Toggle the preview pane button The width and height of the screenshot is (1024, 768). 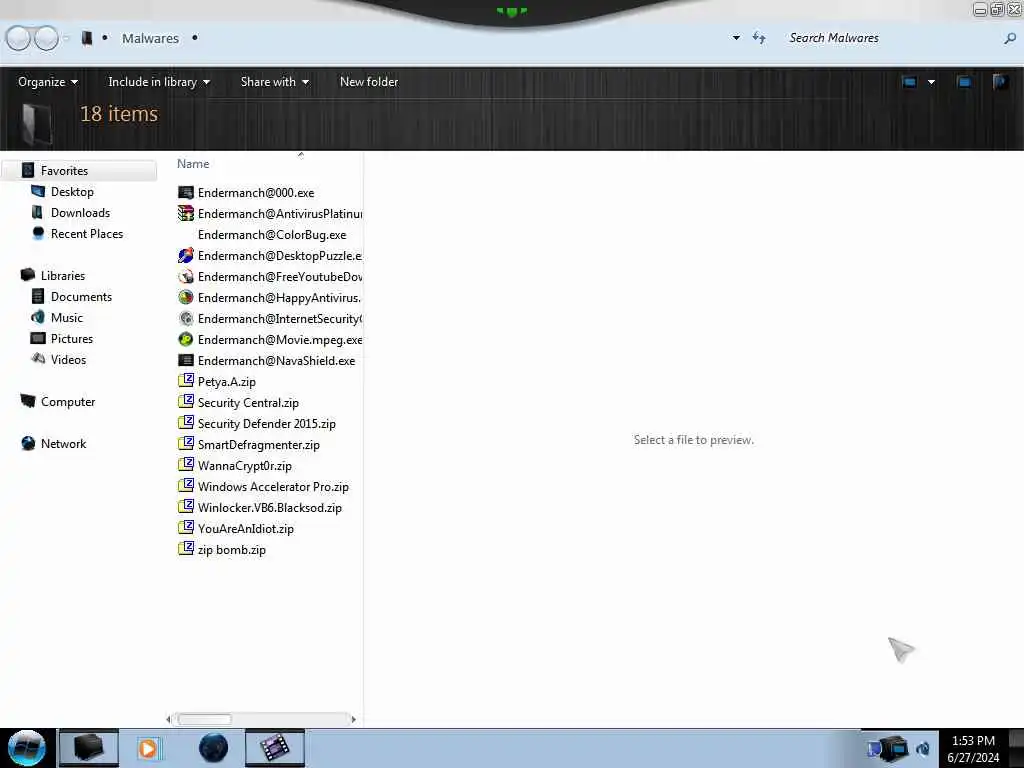coord(964,82)
